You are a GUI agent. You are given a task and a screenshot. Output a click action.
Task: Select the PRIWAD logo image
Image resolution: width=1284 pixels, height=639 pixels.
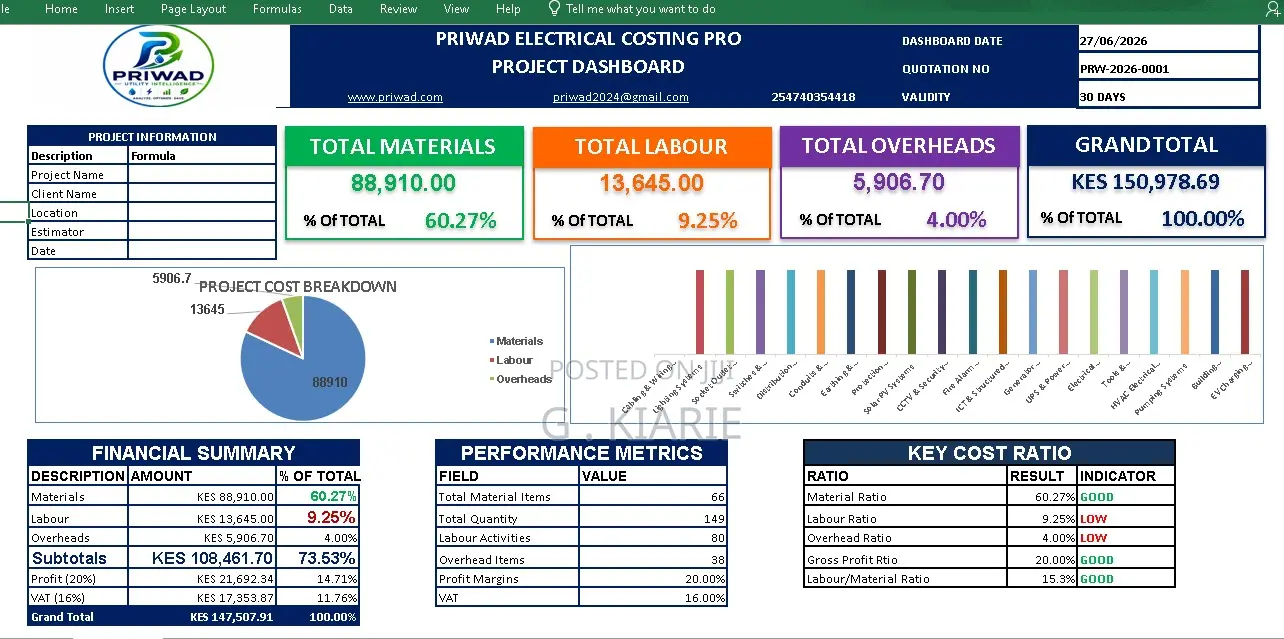158,64
